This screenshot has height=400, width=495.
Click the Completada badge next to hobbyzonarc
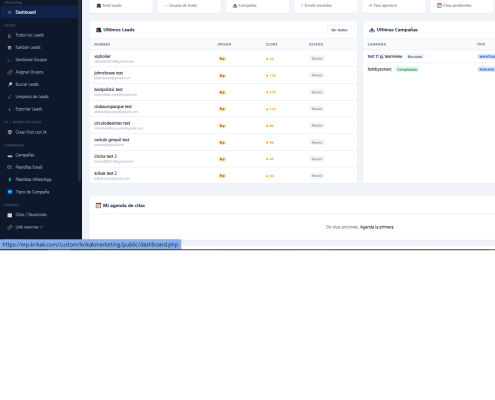(407, 69)
